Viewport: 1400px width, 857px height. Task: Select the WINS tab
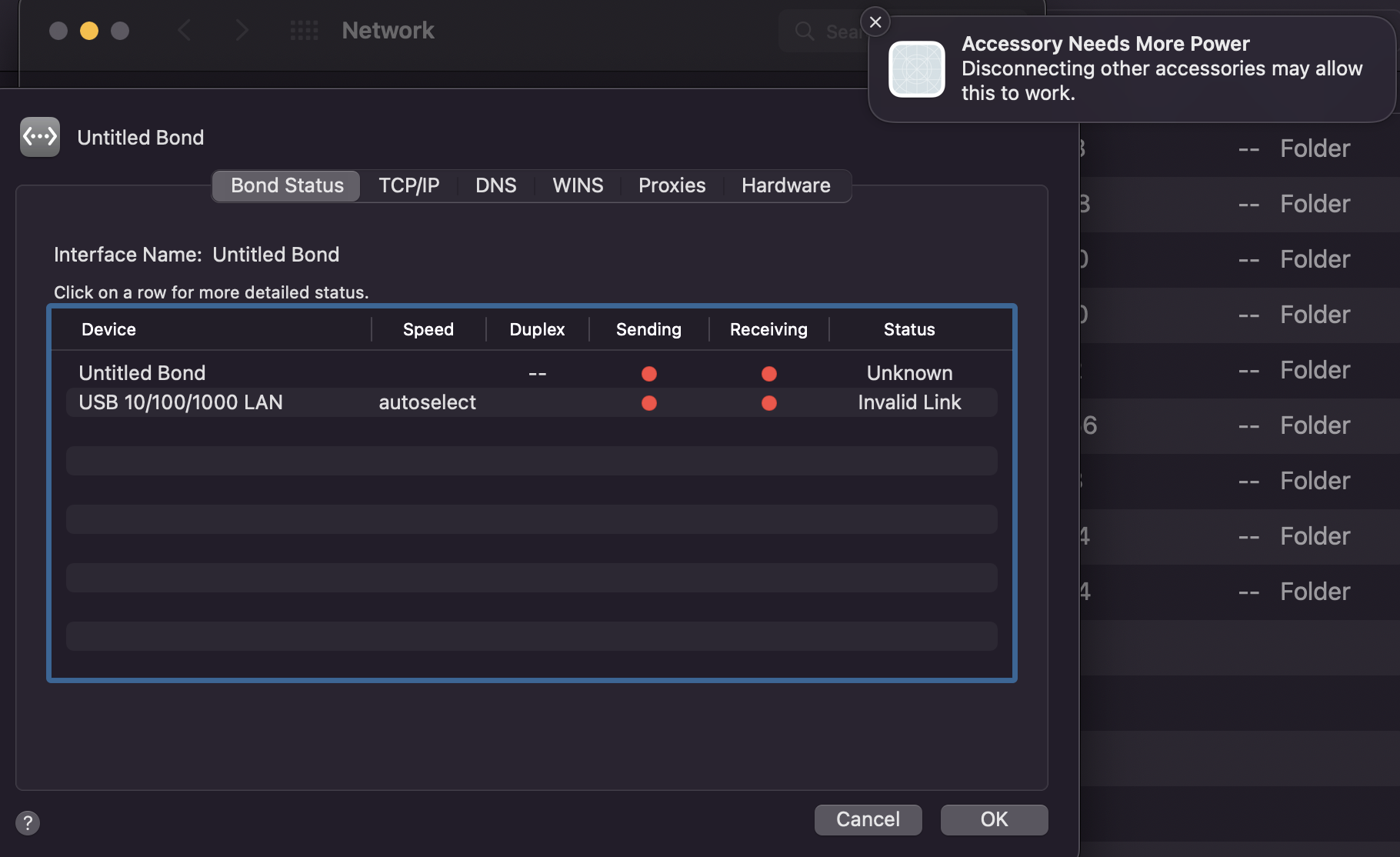[x=578, y=185]
